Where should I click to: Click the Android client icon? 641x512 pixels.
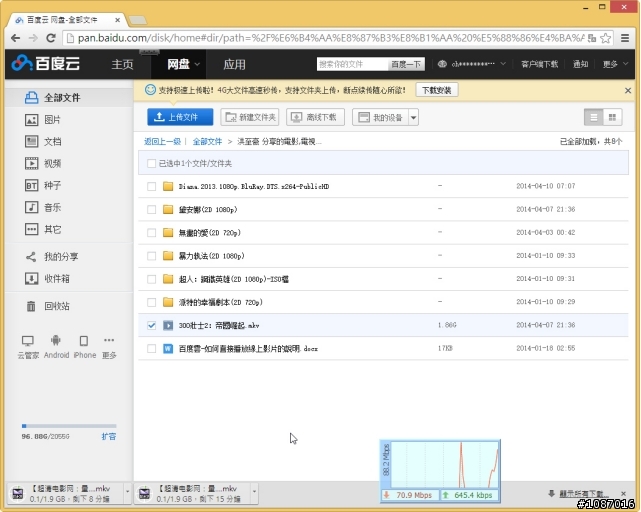pyautogui.click(x=56, y=340)
